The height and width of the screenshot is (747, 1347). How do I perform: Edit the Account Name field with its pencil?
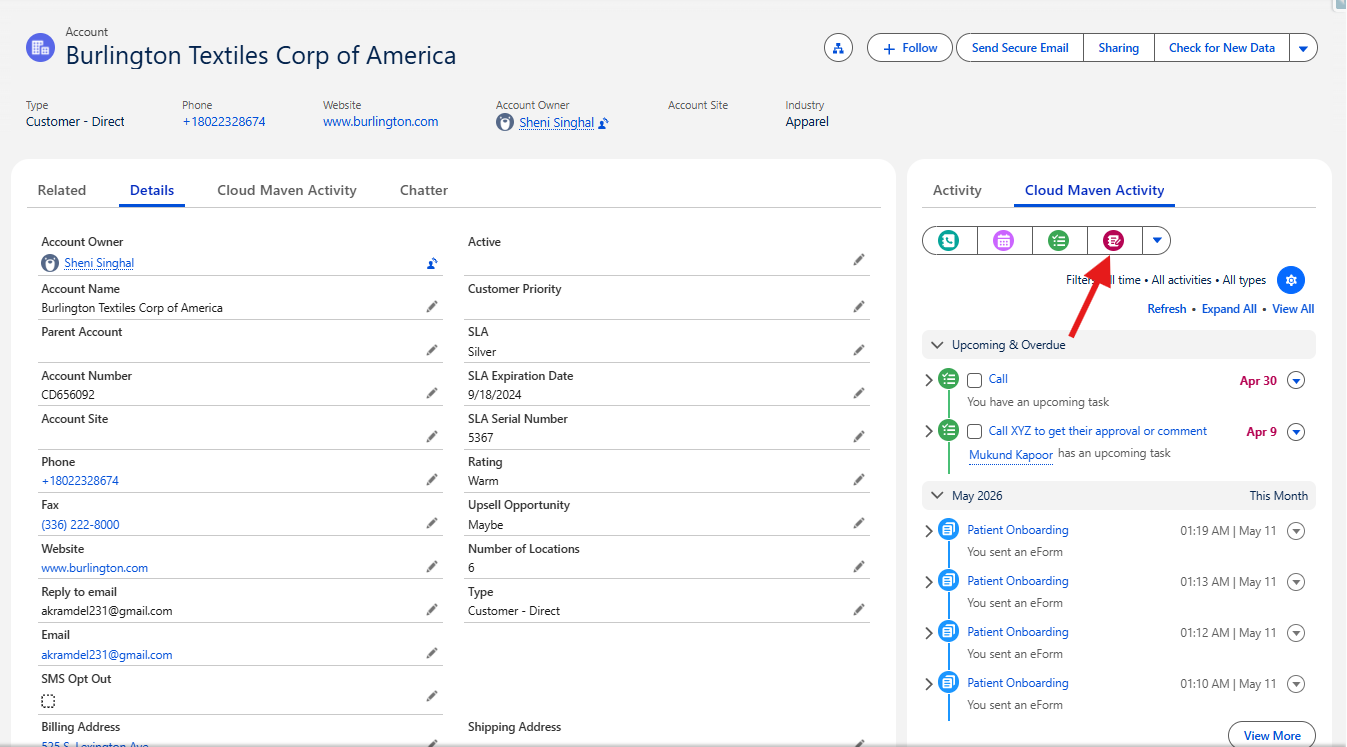pyautogui.click(x=432, y=307)
